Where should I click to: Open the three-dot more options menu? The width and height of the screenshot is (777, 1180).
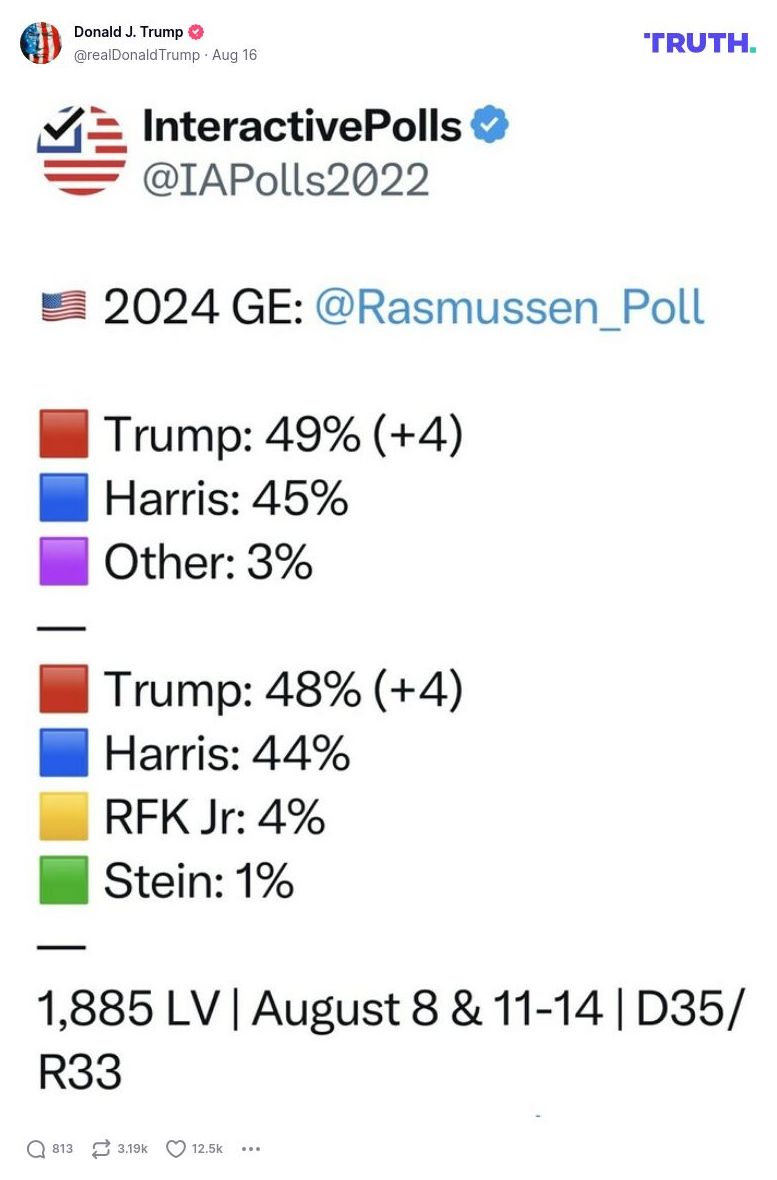[251, 1149]
